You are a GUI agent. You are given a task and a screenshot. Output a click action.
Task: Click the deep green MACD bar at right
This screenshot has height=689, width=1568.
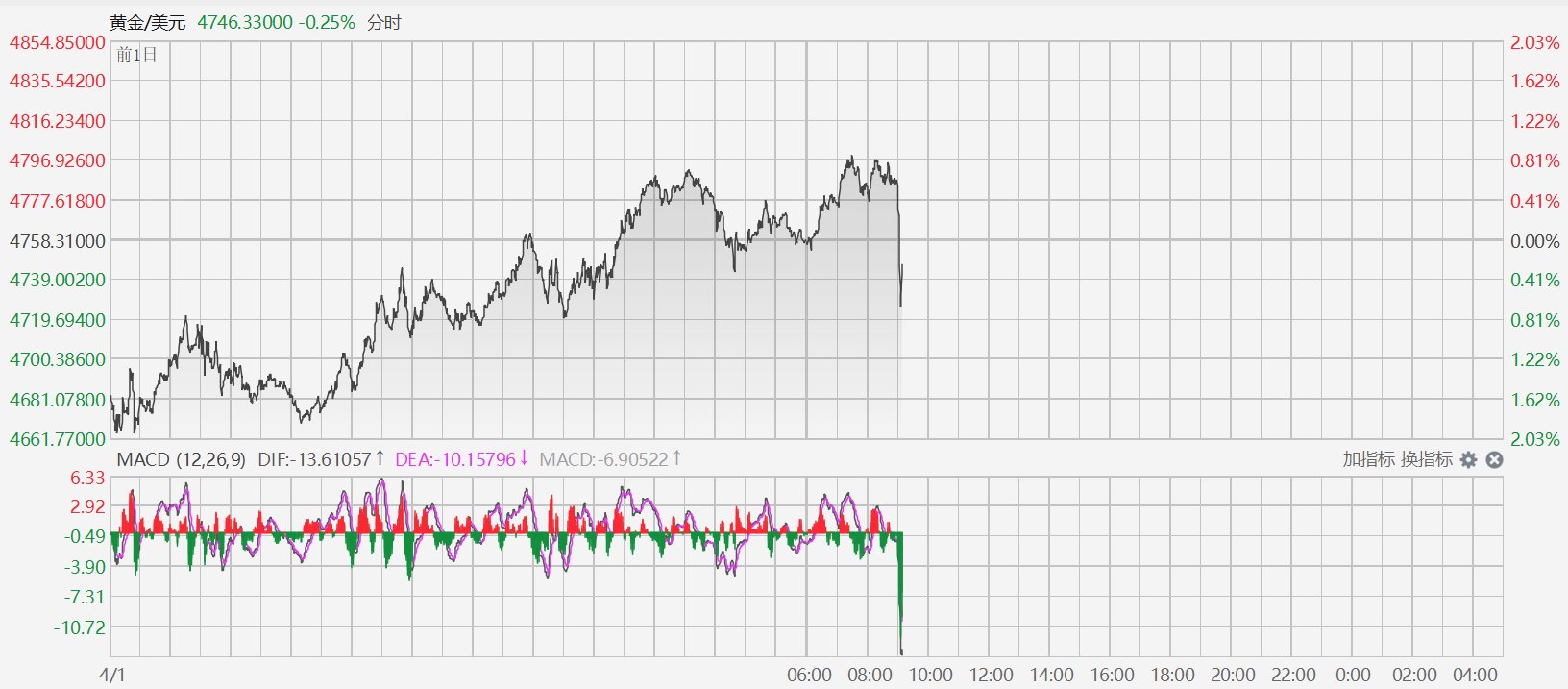[x=900, y=591]
